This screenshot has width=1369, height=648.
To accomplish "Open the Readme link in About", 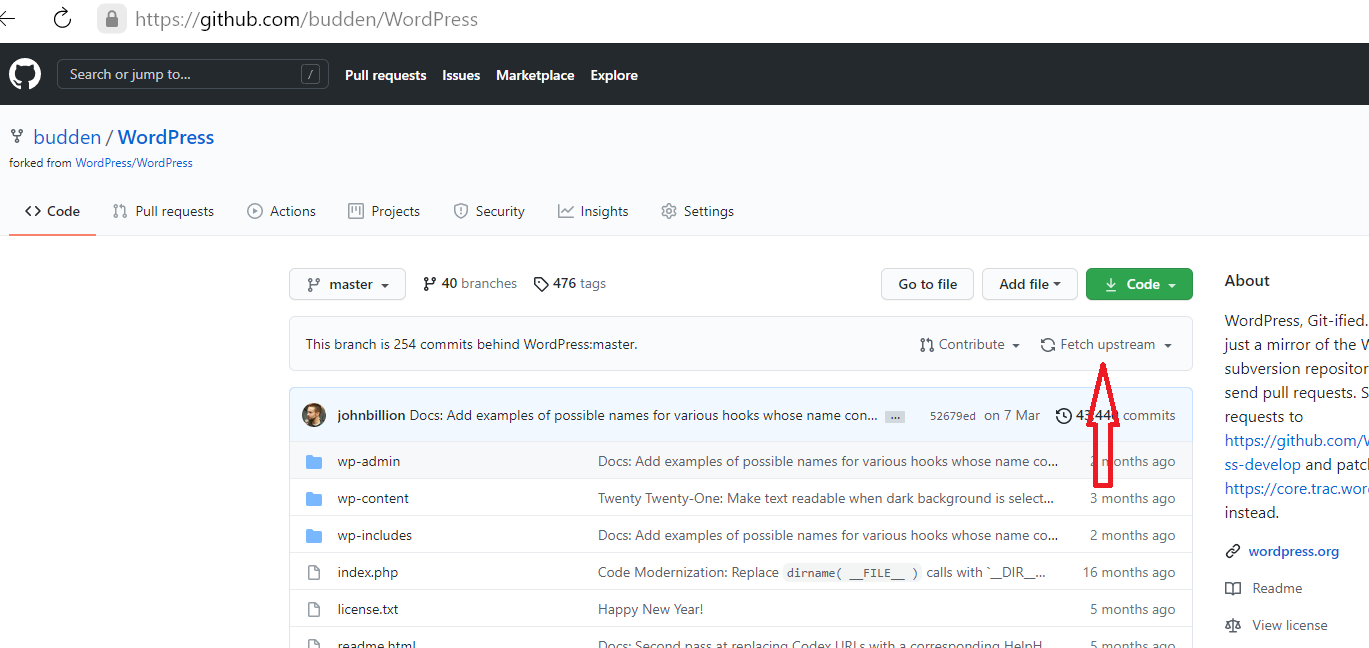I will click(x=1277, y=589).
